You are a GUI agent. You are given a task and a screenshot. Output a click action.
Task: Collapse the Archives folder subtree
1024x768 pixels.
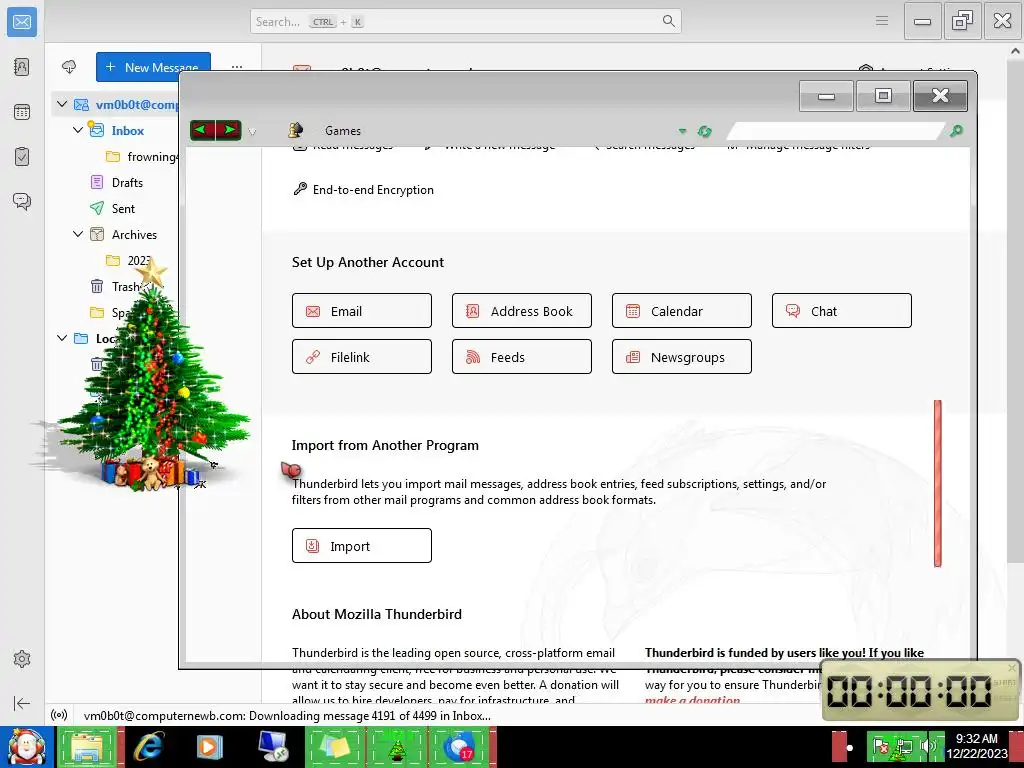click(x=78, y=234)
